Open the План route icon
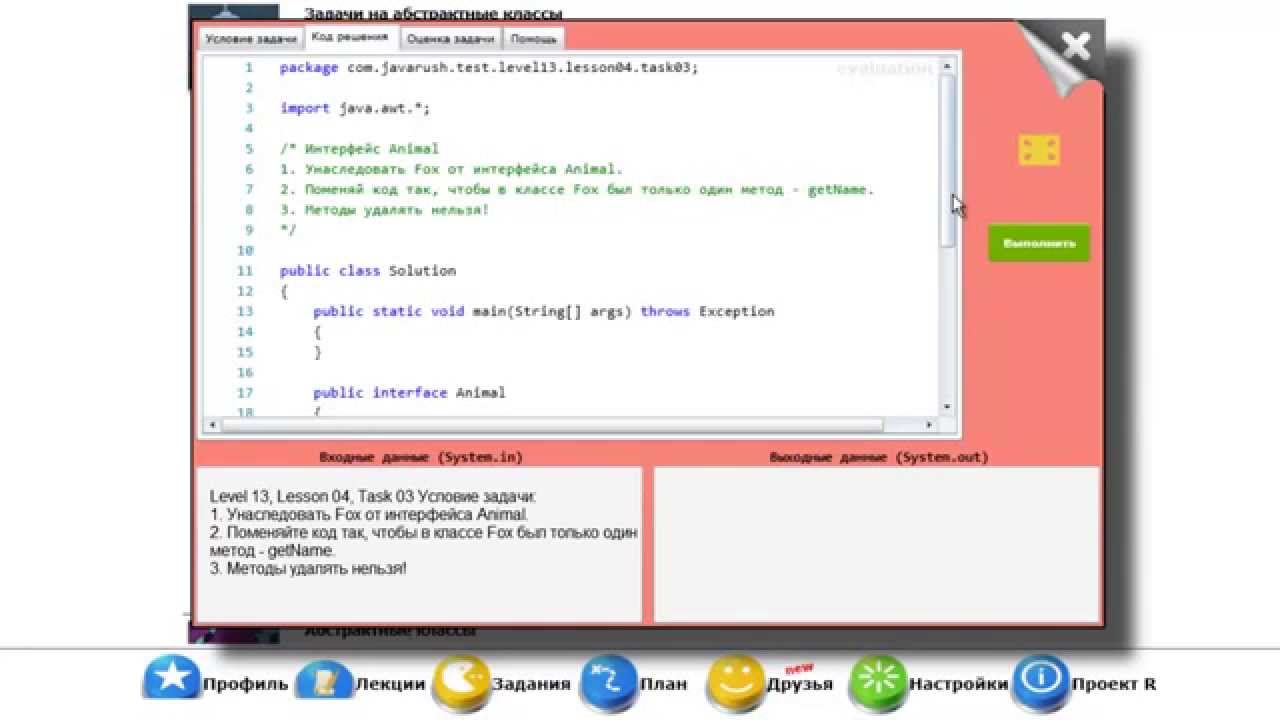 tap(608, 684)
